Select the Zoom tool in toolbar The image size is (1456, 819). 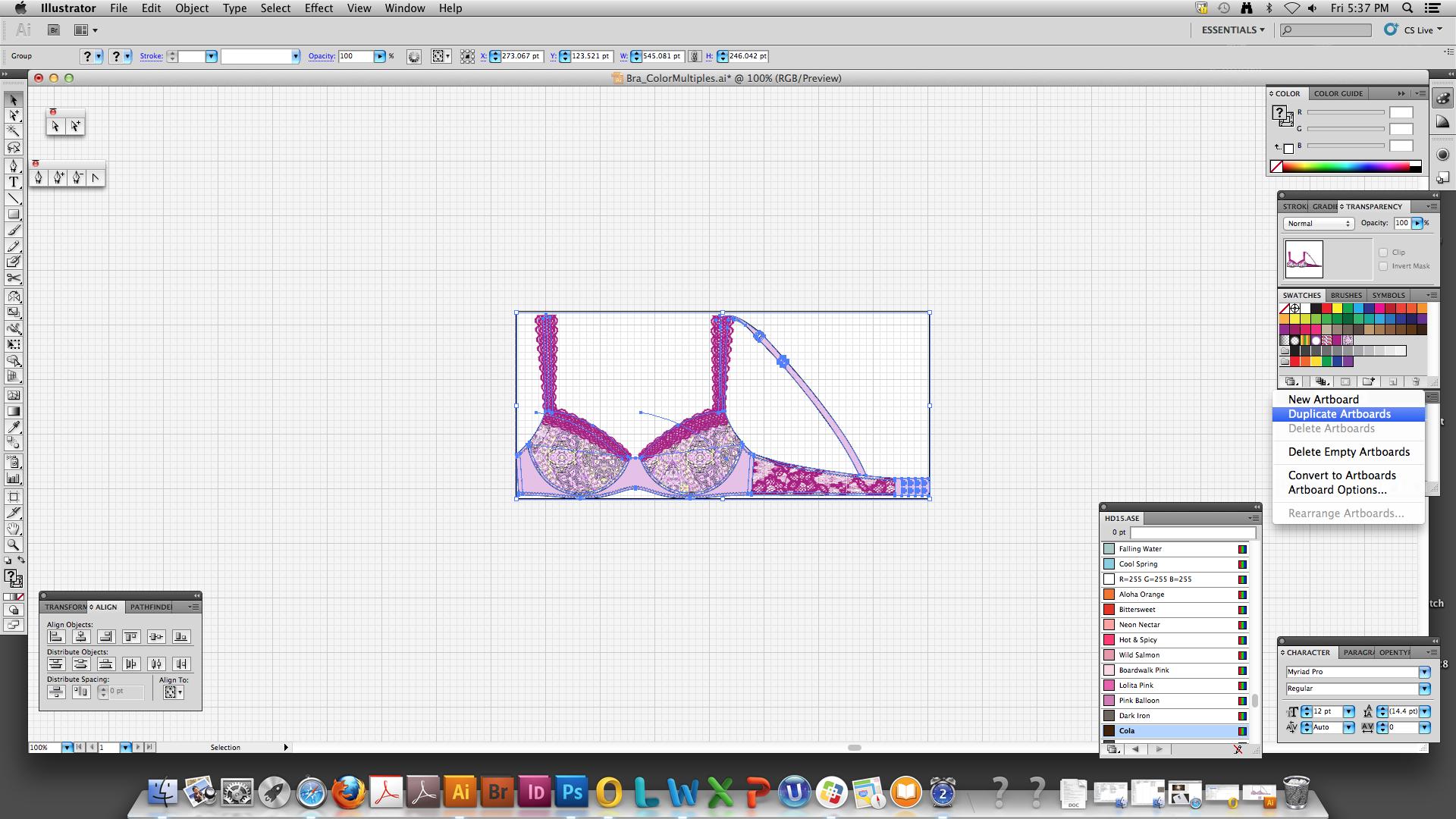[x=14, y=544]
